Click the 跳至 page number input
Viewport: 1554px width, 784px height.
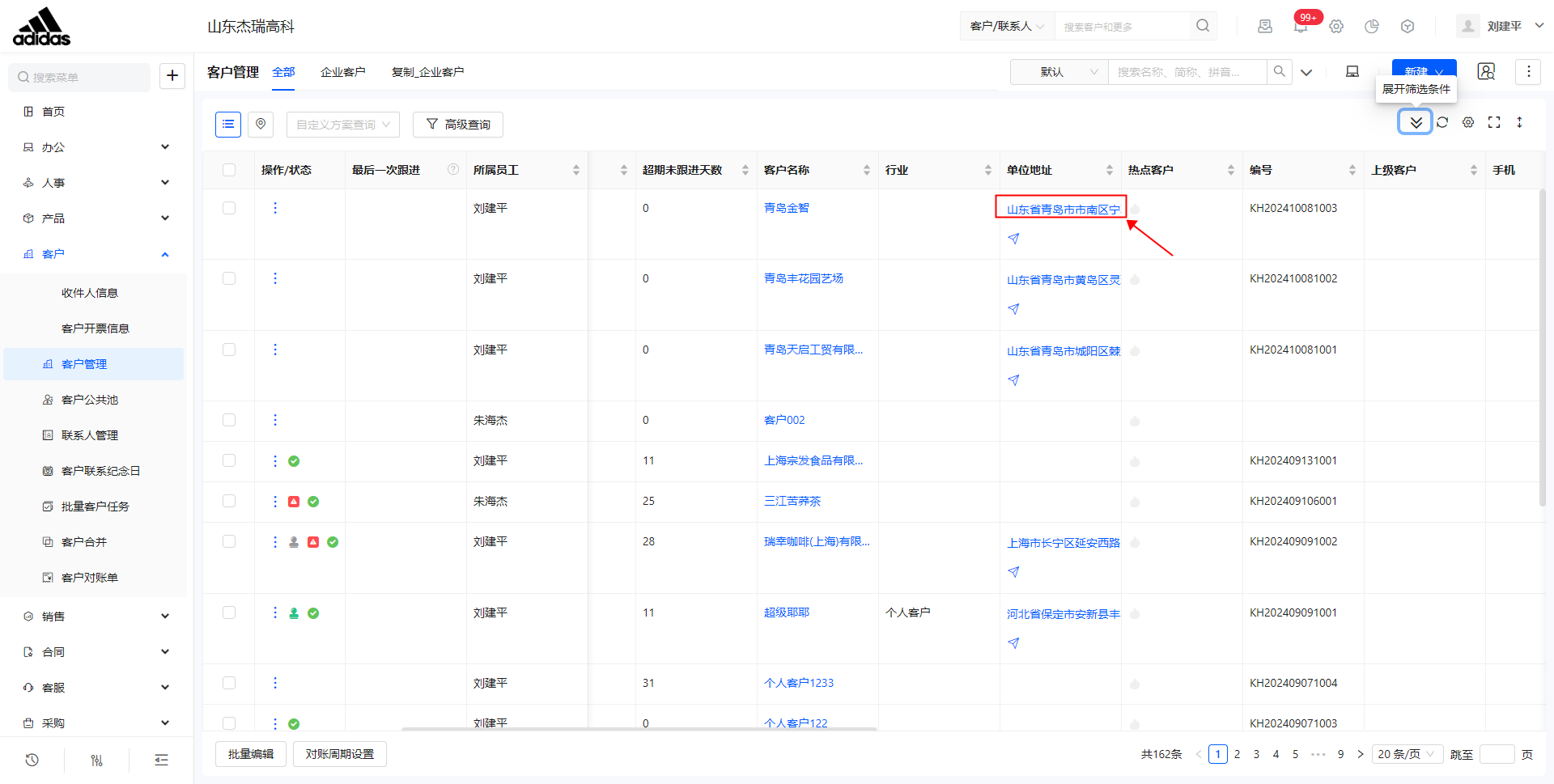coord(1497,754)
